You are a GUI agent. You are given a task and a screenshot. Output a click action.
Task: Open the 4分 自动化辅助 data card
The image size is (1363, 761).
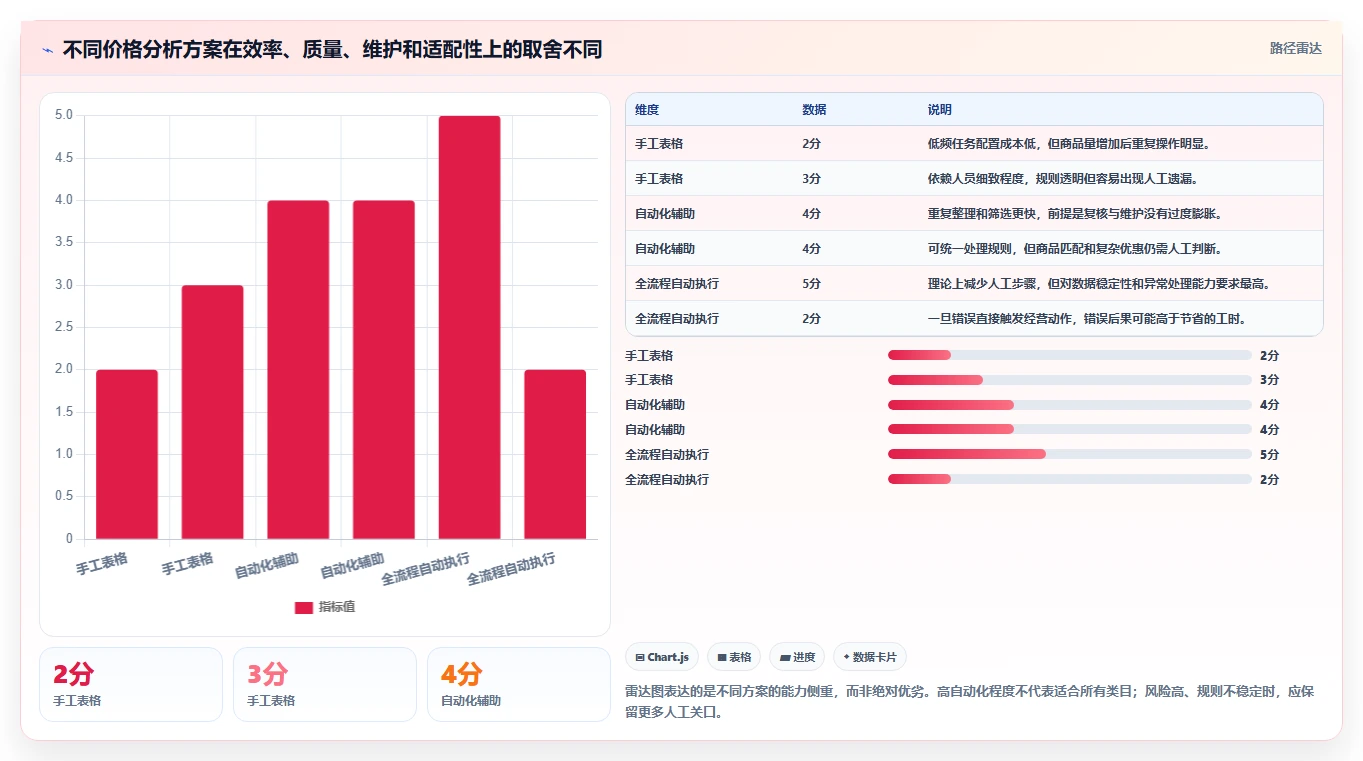pyautogui.click(x=519, y=684)
